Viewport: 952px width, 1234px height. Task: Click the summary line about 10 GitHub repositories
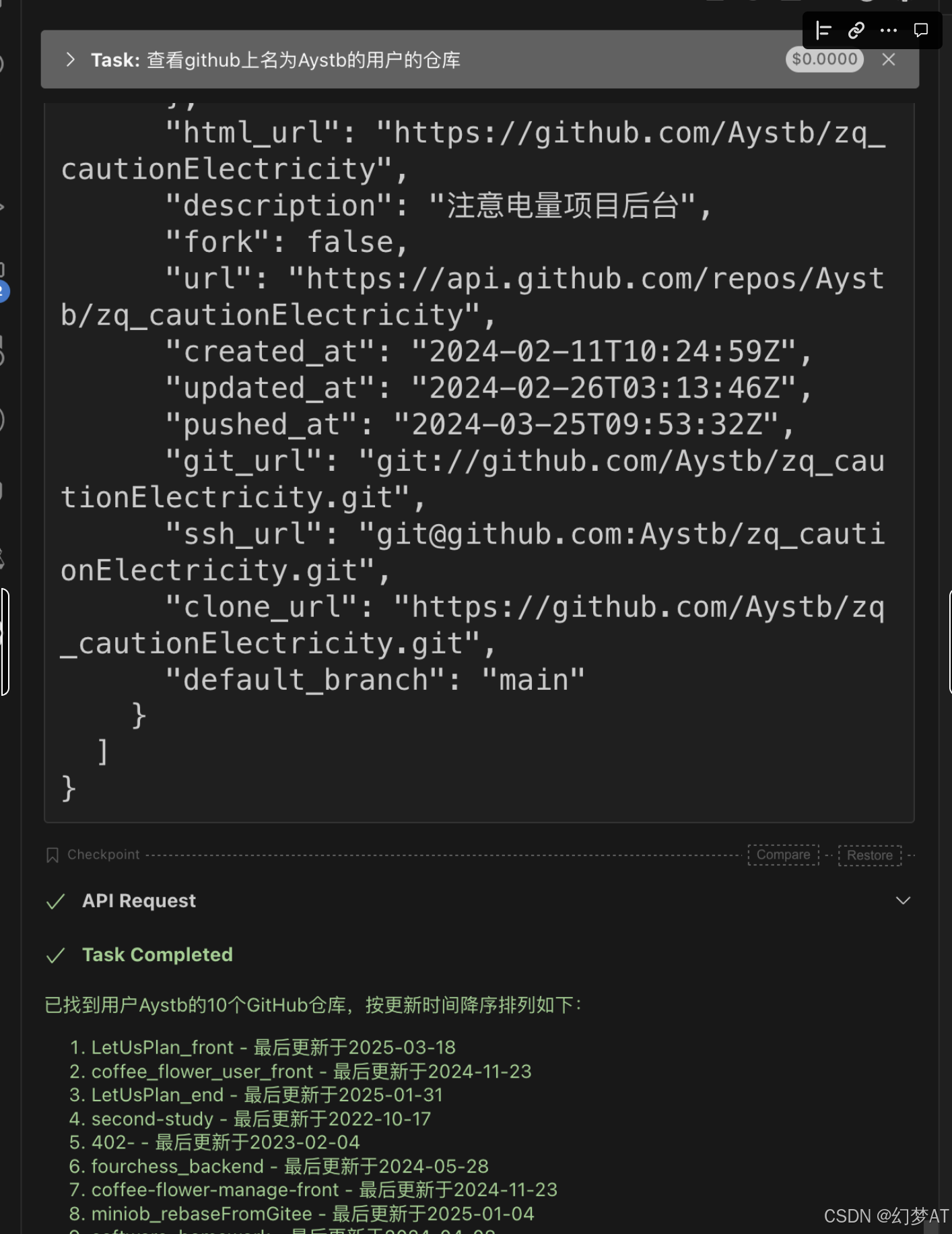click(313, 1005)
